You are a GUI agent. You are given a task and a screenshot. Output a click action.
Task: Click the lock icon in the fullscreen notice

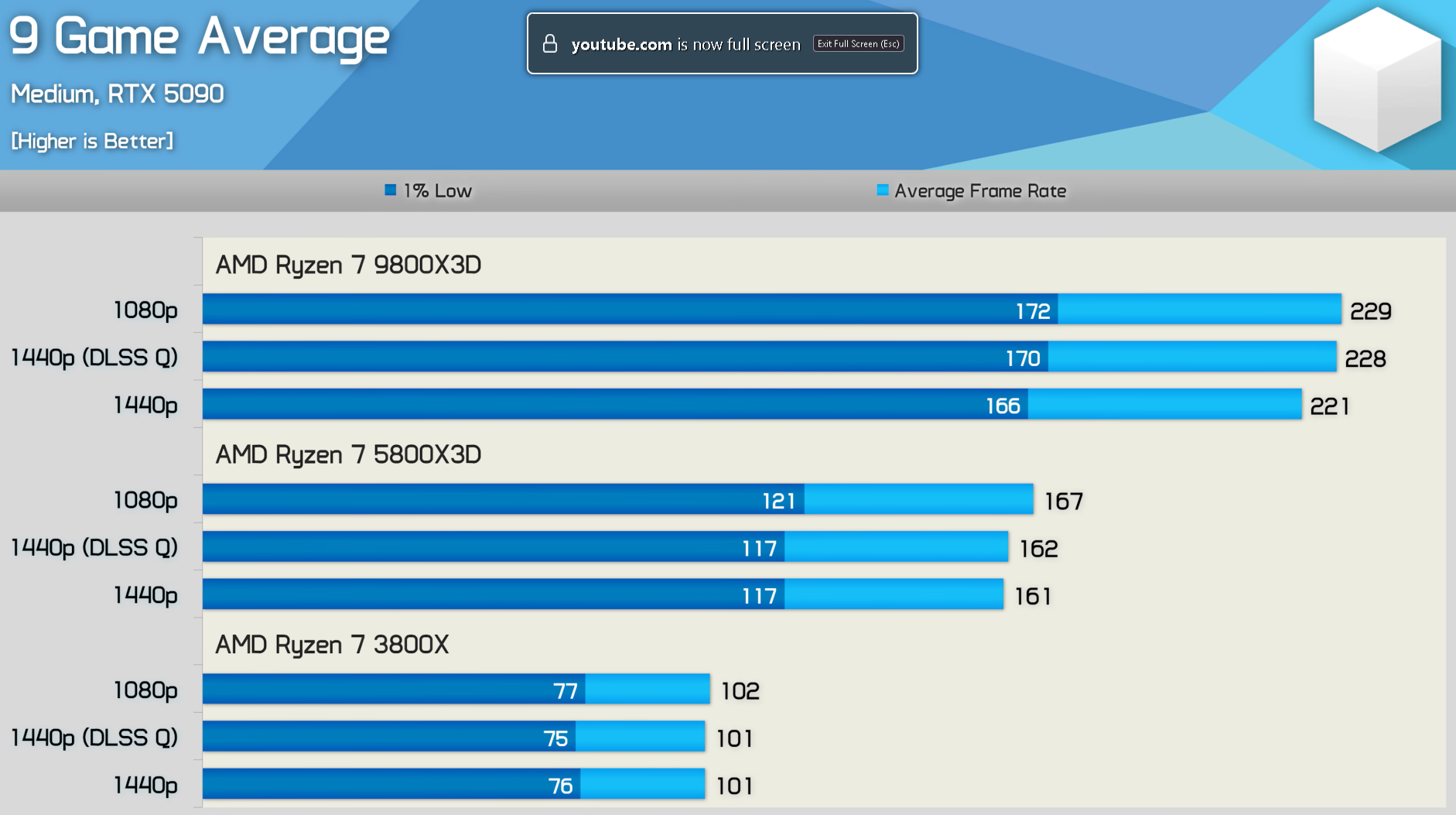click(550, 43)
